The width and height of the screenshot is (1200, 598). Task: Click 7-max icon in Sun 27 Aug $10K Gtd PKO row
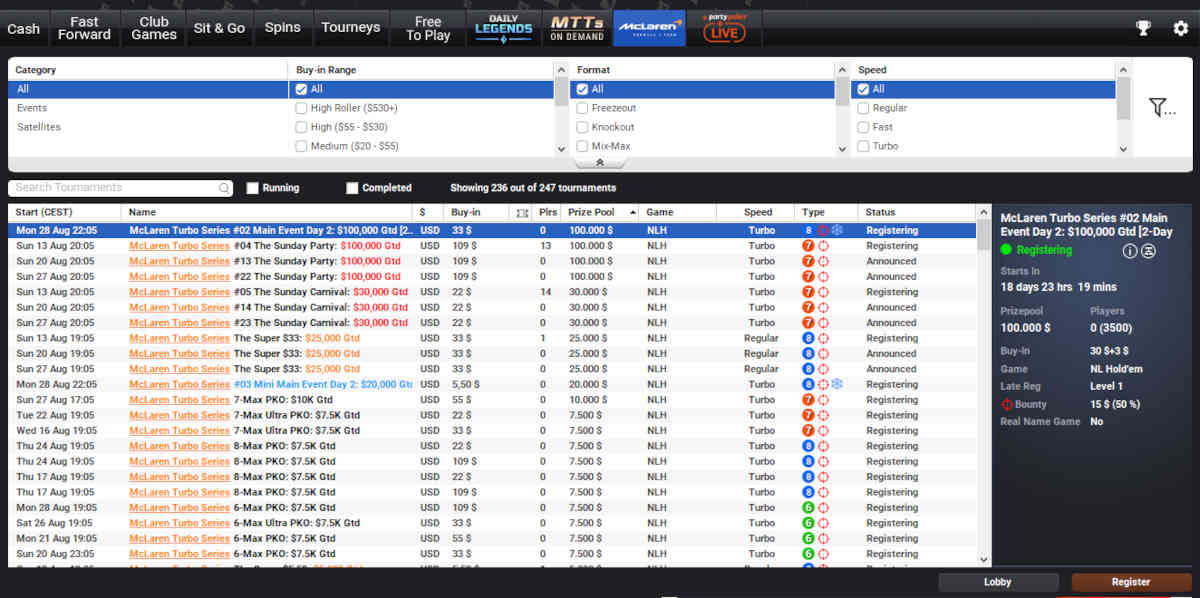pyautogui.click(x=808, y=400)
